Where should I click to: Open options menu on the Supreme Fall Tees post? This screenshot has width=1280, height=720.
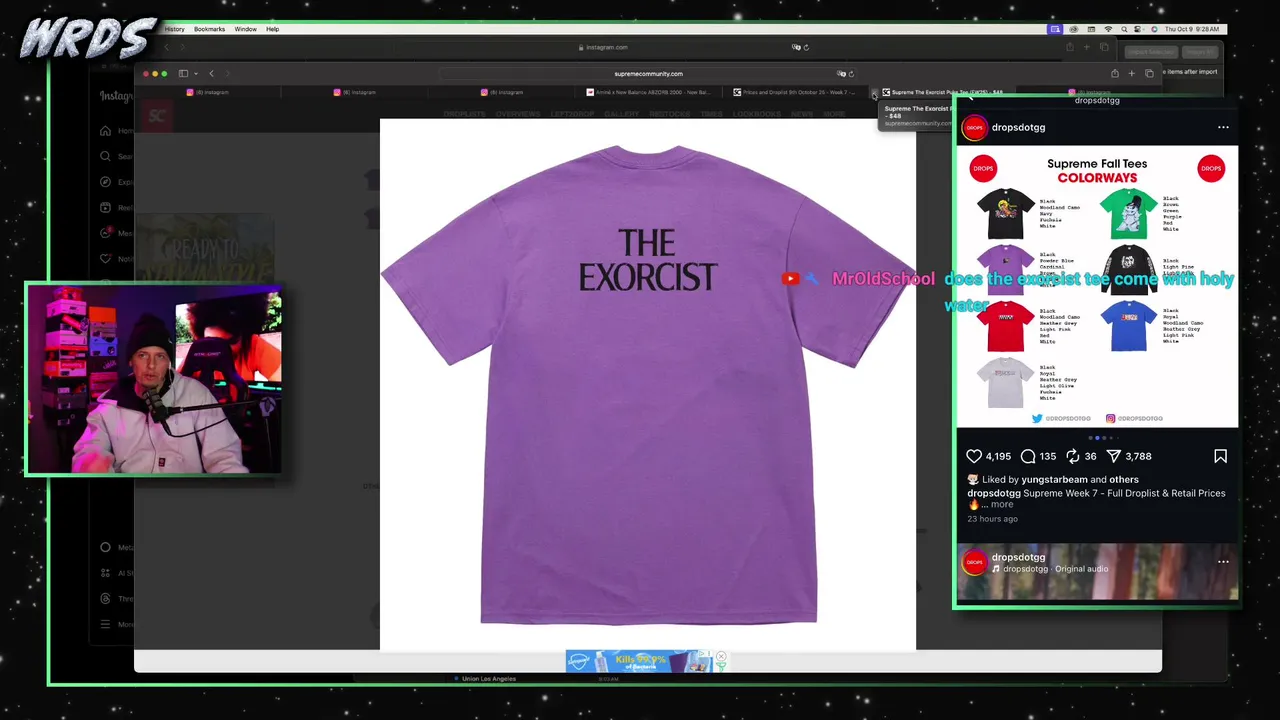[1223, 127]
